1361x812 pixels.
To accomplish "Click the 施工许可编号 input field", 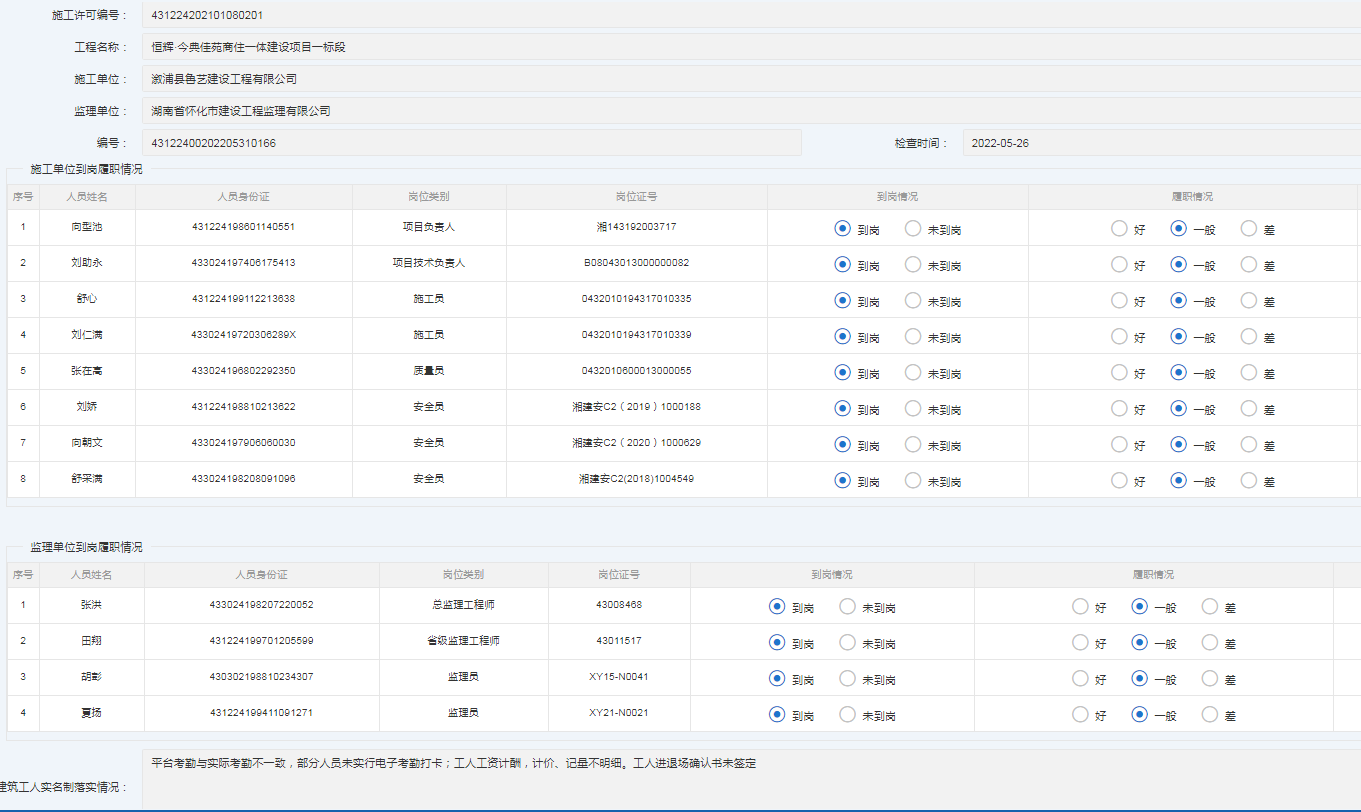I will tap(751, 15).
